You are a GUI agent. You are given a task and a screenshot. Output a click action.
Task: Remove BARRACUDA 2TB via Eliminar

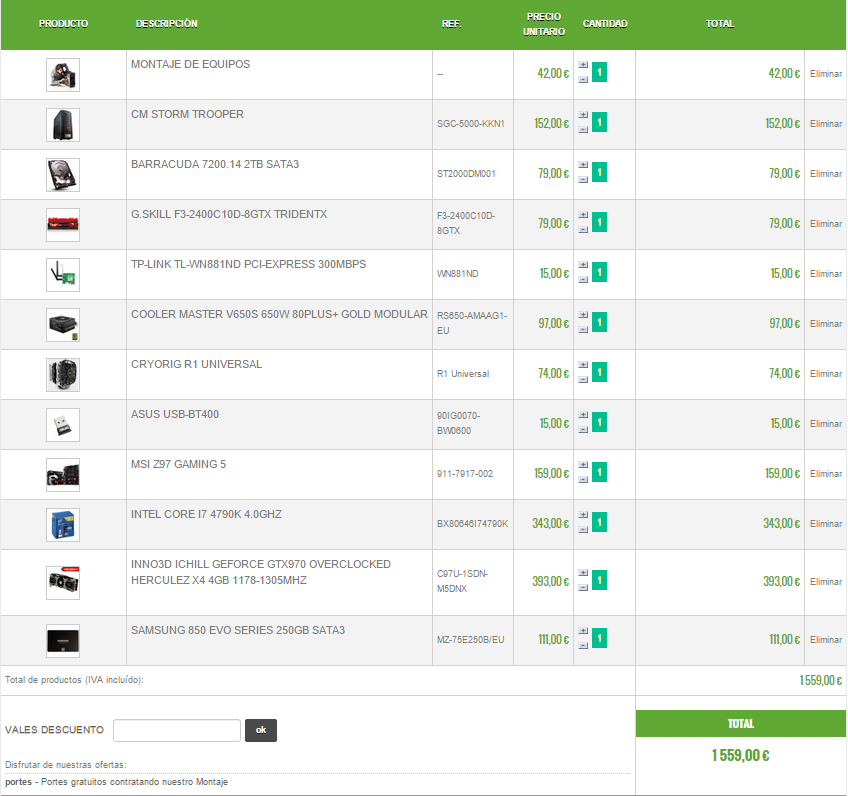click(826, 174)
